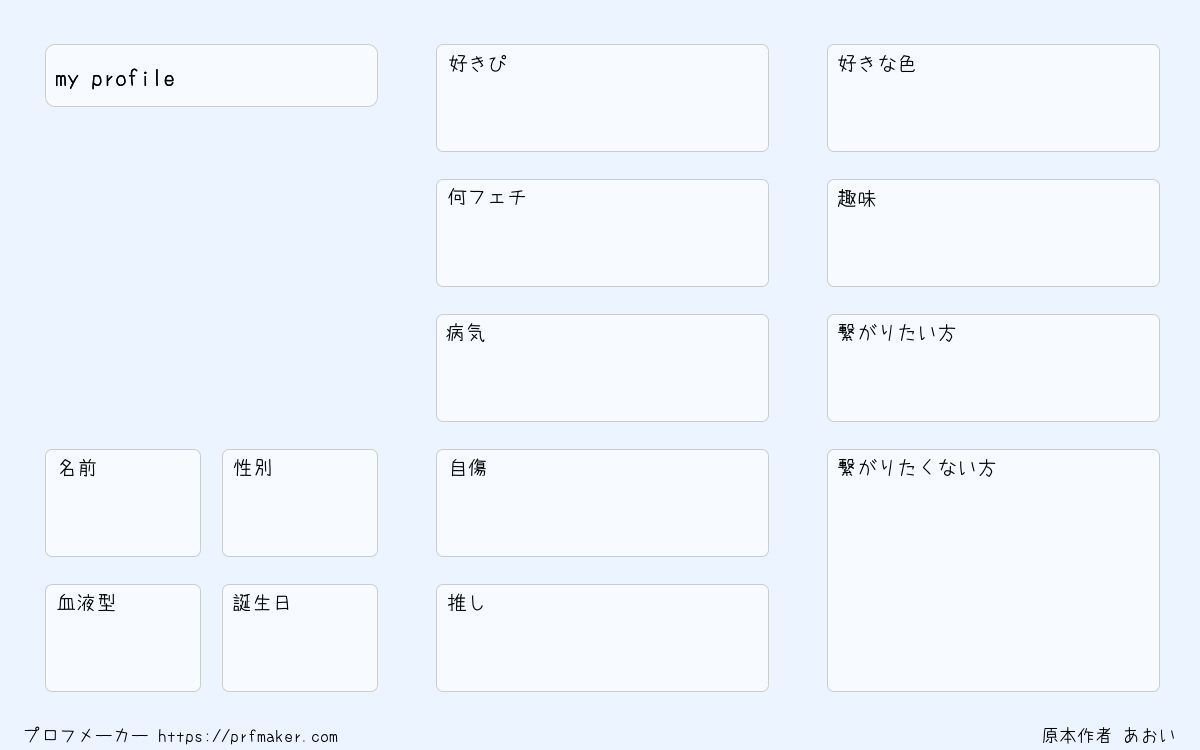The width and height of the screenshot is (1200, 750).
Task: Click the 繋がりたい方 box
Action: coord(993,368)
